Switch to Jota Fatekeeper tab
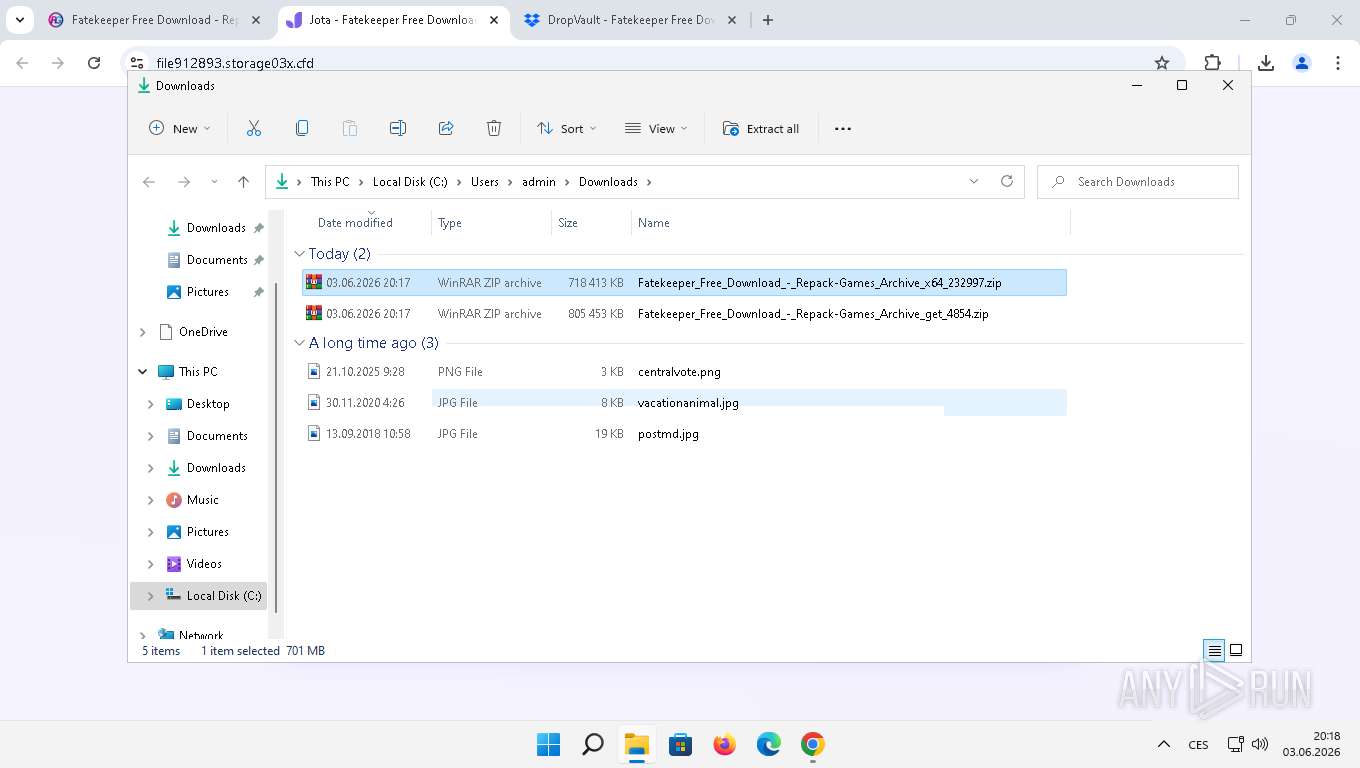Screen dimensions: 1360x768 (391, 20)
